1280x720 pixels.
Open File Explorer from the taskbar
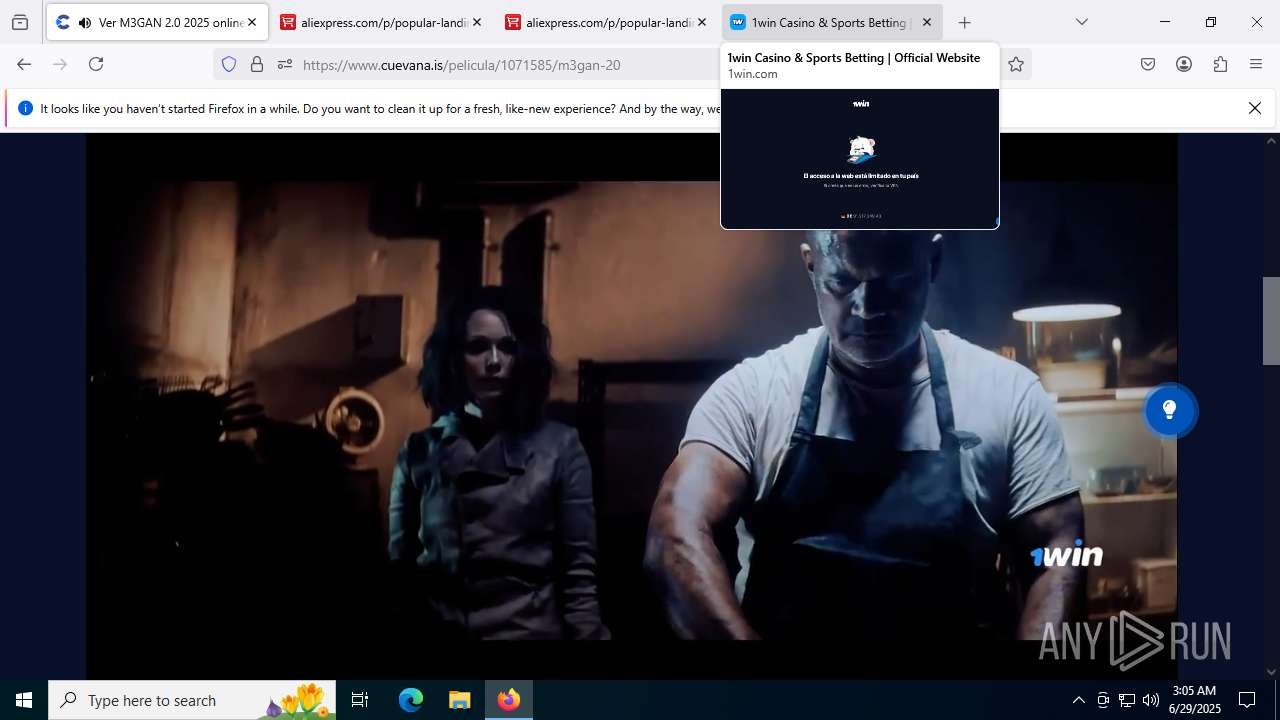(x=459, y=700)
